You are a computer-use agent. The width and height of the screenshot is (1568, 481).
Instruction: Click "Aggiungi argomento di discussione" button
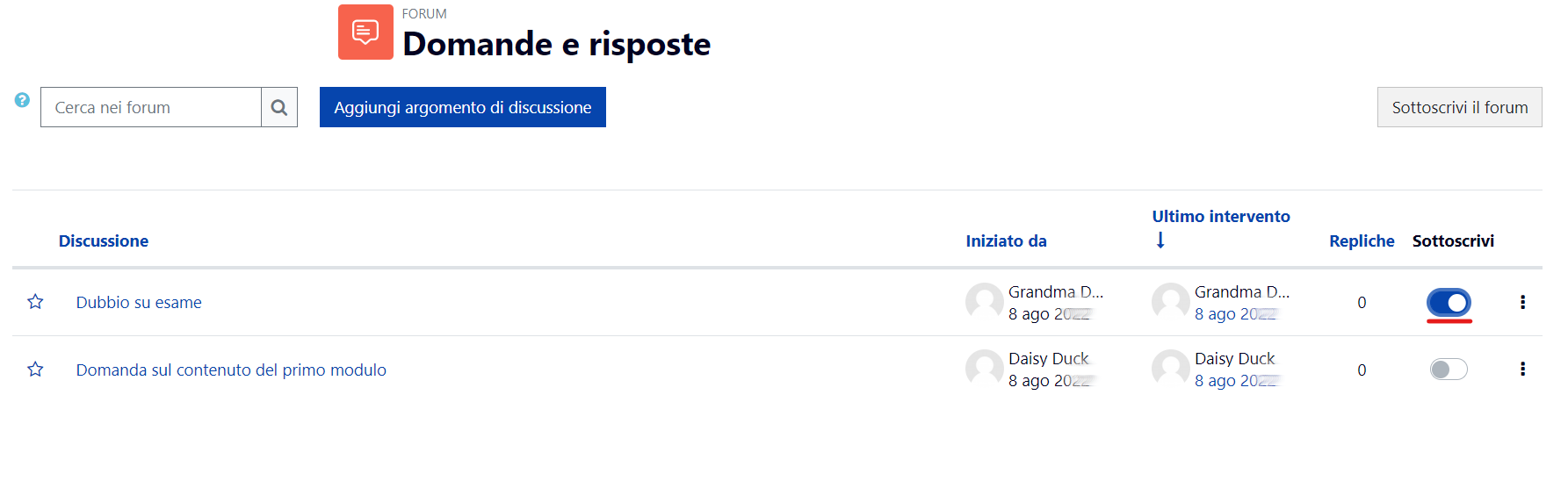pos(463,107)
